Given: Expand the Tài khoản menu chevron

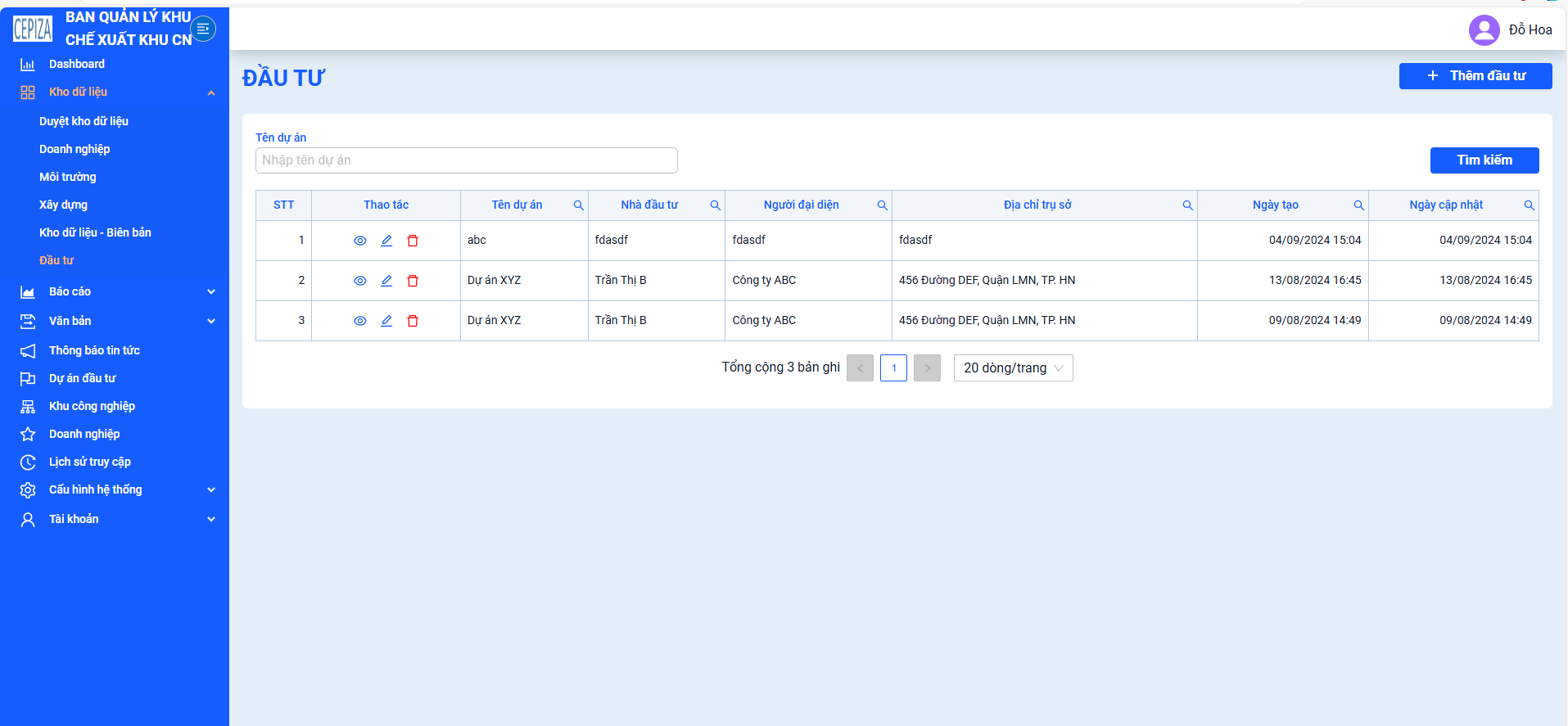Looking at the screenshot, I should (x=211, y=520).
